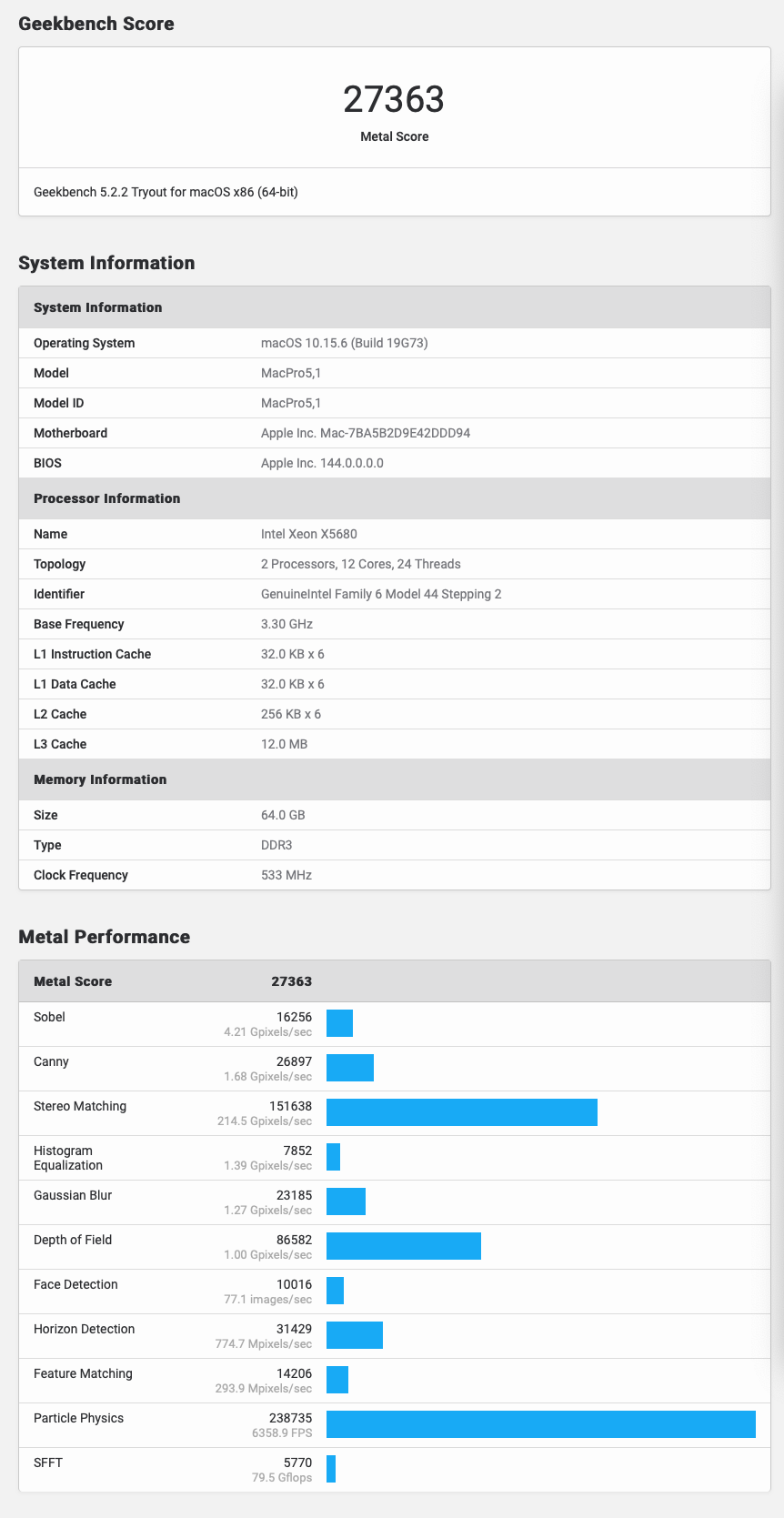The width and height of the screenshot is (784, 1518).
Task: Click the Memory Size 64.0 GB value
Action: [x=283, y=815]
